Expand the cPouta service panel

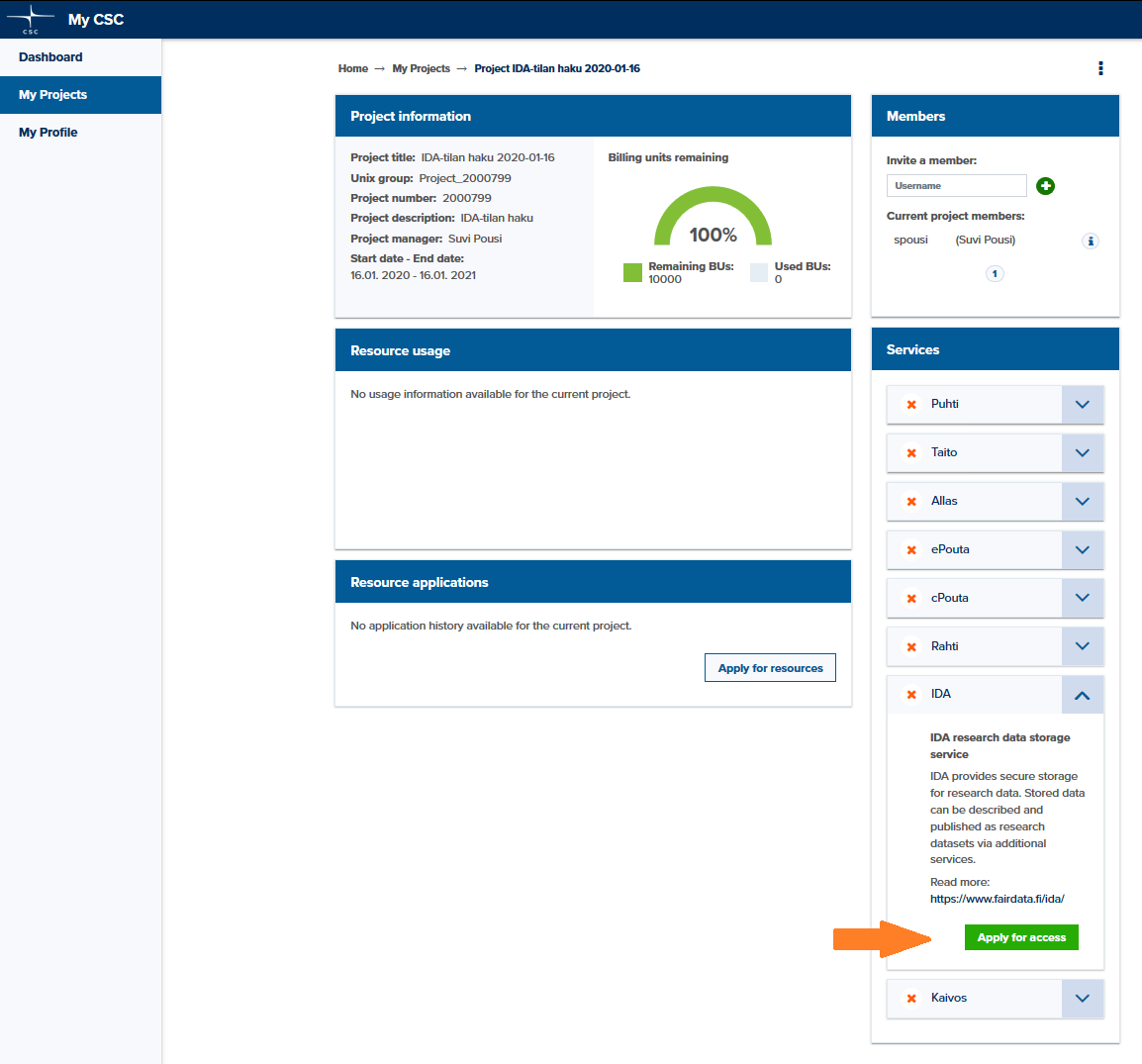point(1083,598)
